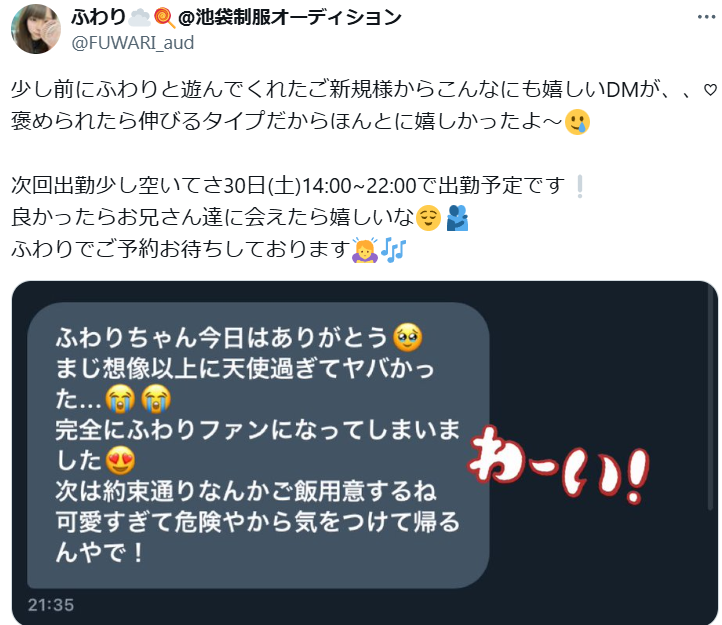The width and height of the screenshot is (722, 625).
Task: Click the gray DM message bubble
Action: click(258, 445)
